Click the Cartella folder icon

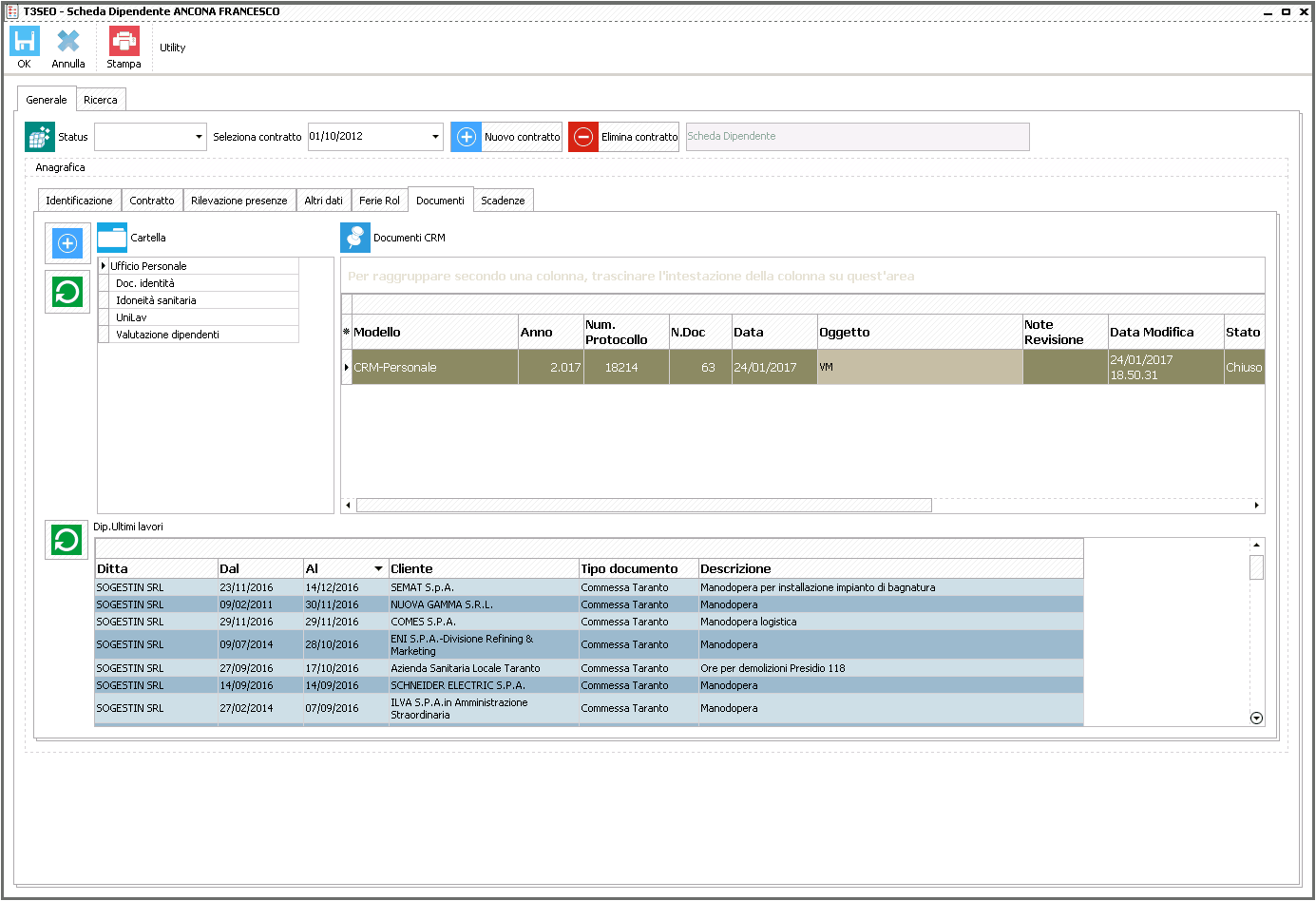(x=112, y=238)
